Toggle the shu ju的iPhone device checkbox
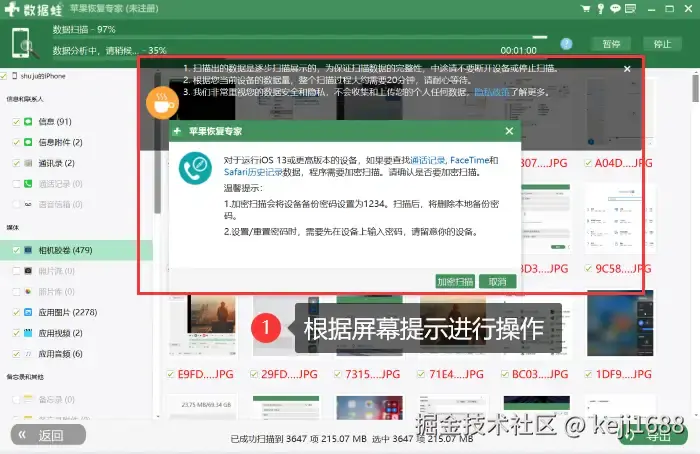 4,76
